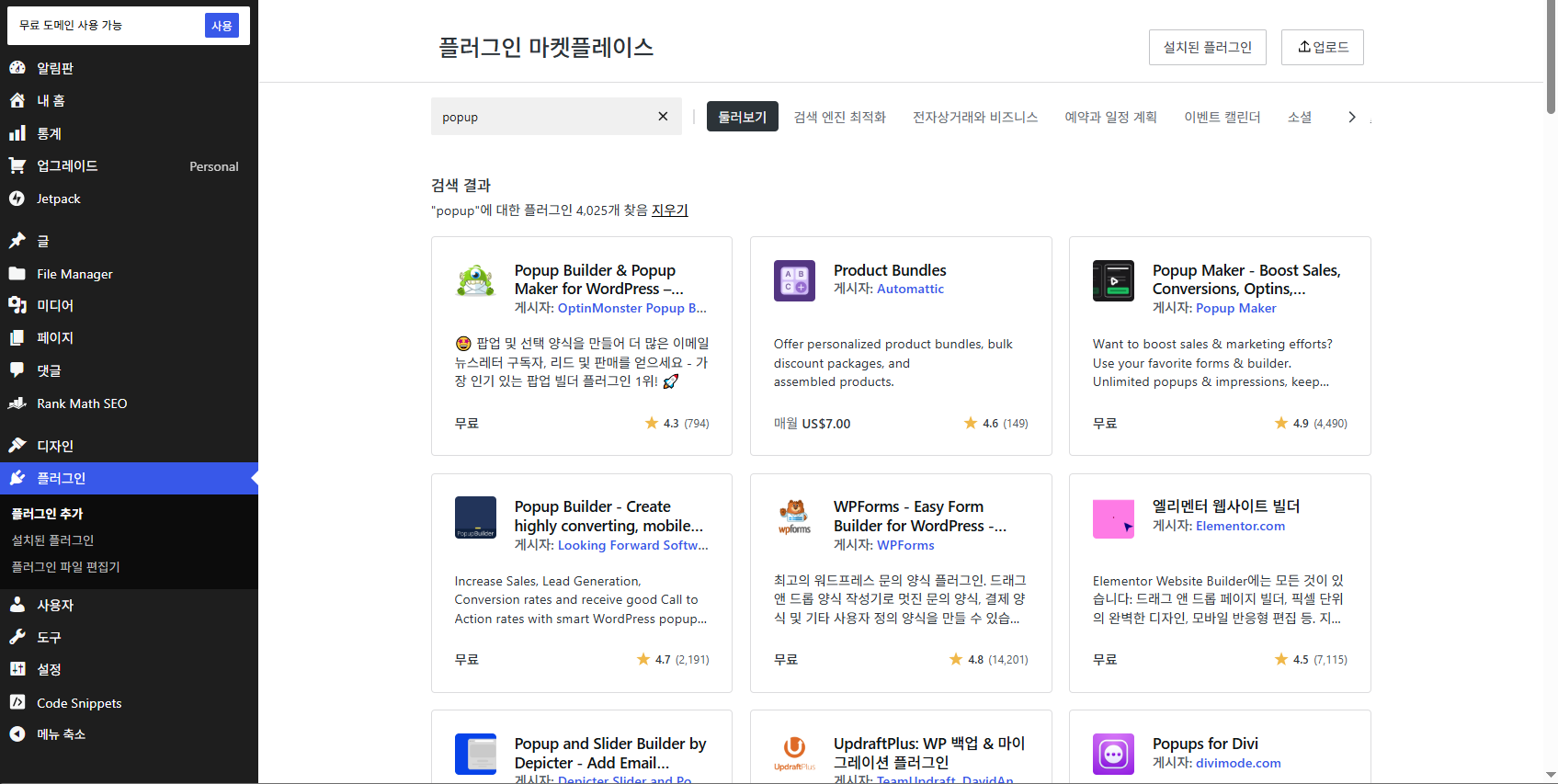
Task: Open the Rank Math SEO icon
Action: click(17, 403)
